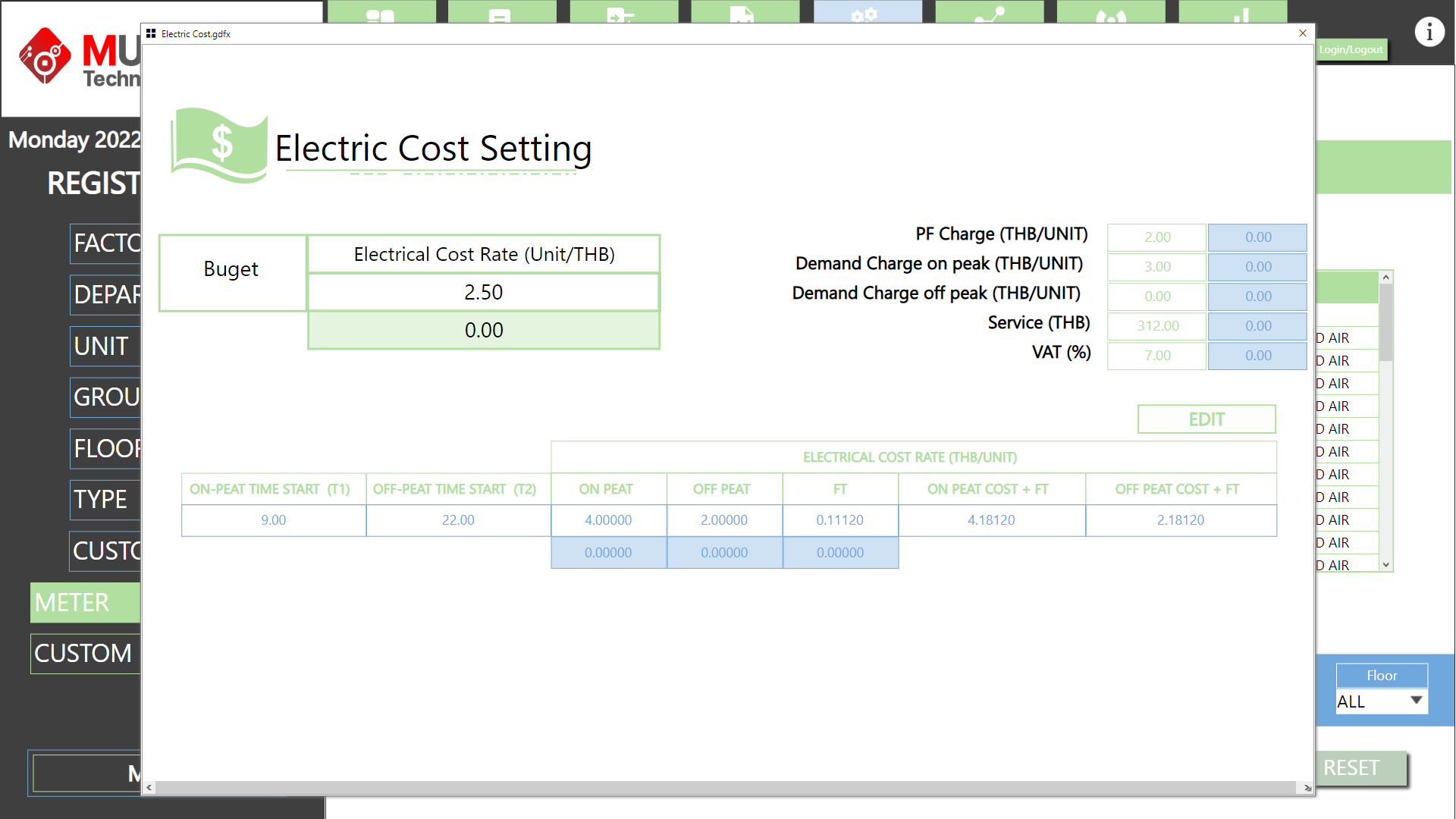Image resolution: width=1456 pixels, height=819 pixels.
Task: Click the blue PF Charge 0.00 input
Action: [x=1257, y=237]
